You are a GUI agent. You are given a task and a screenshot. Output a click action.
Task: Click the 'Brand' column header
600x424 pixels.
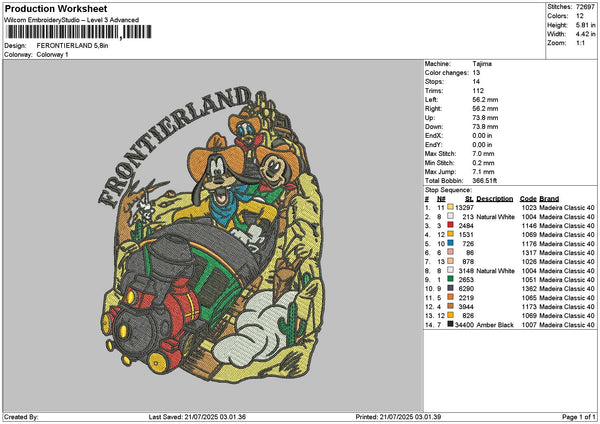pos(549,199)
